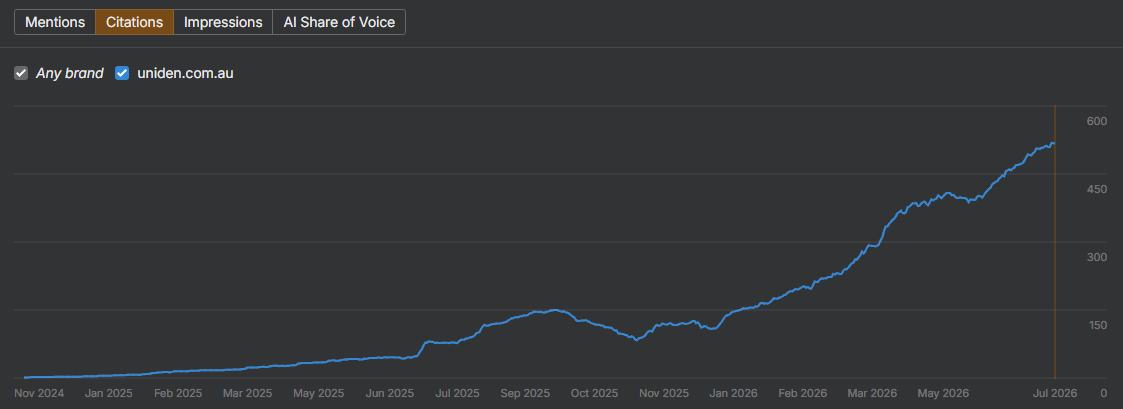Click the Mar 2026 axis label
This screenshot has height=409, width=1123.
coord(872,393)
